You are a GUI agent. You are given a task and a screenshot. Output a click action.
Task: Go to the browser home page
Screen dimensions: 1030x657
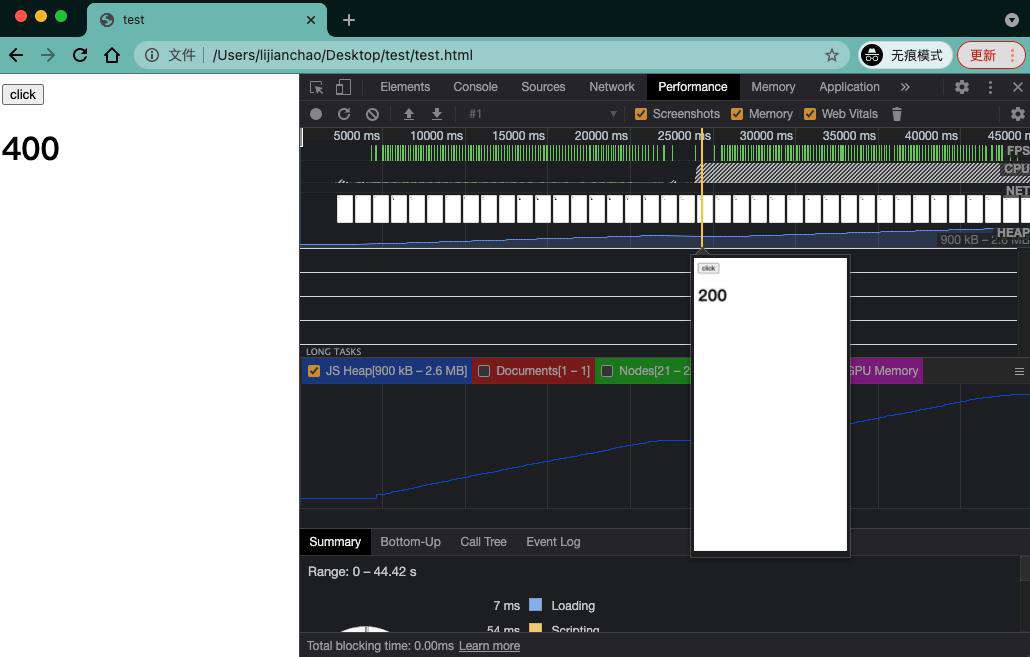[x=112, y=55]
